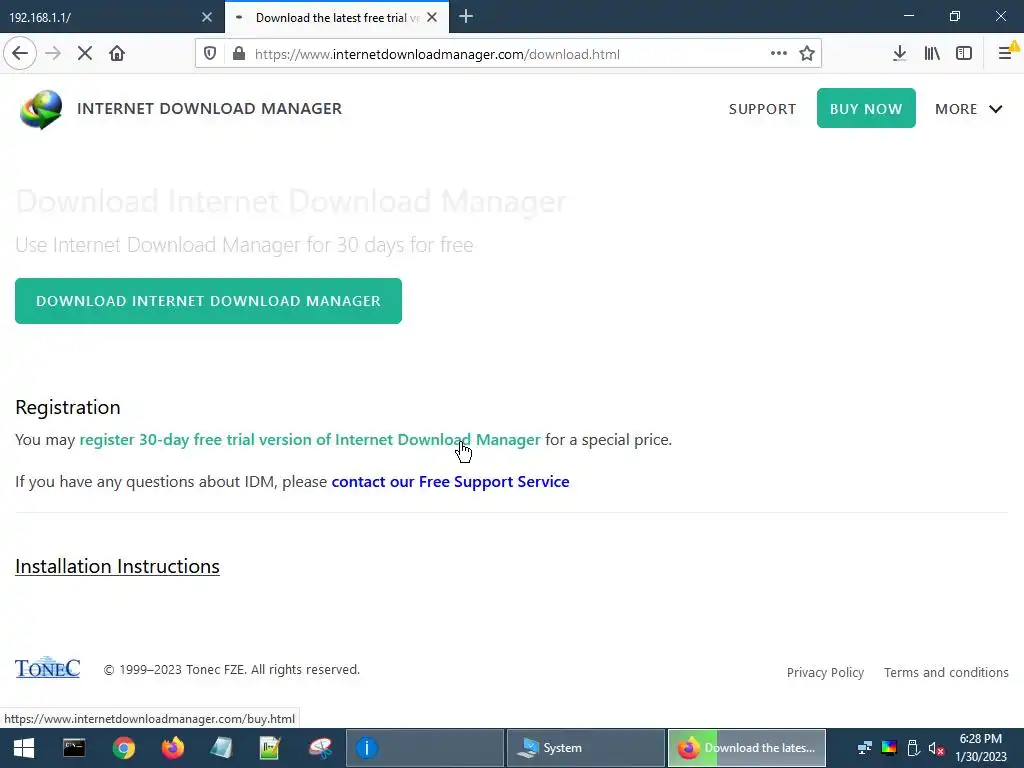1024x768 pixels.
Task: Open contact our Free Support Service link
Action: pyautogui.click(x=451, y=481)
